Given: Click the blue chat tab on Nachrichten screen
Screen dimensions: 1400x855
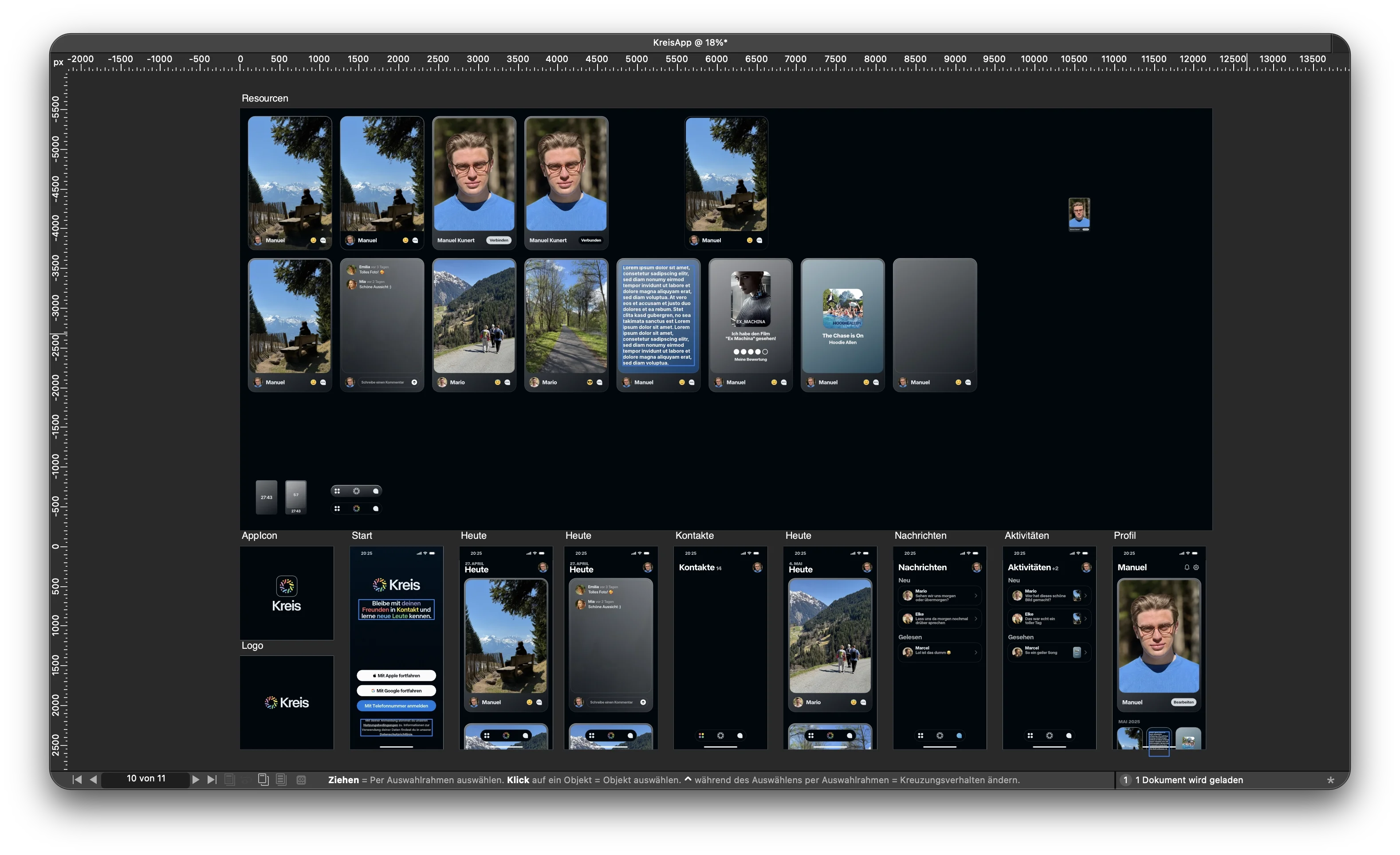Looking at the screenshot, I should pos(959,736).
